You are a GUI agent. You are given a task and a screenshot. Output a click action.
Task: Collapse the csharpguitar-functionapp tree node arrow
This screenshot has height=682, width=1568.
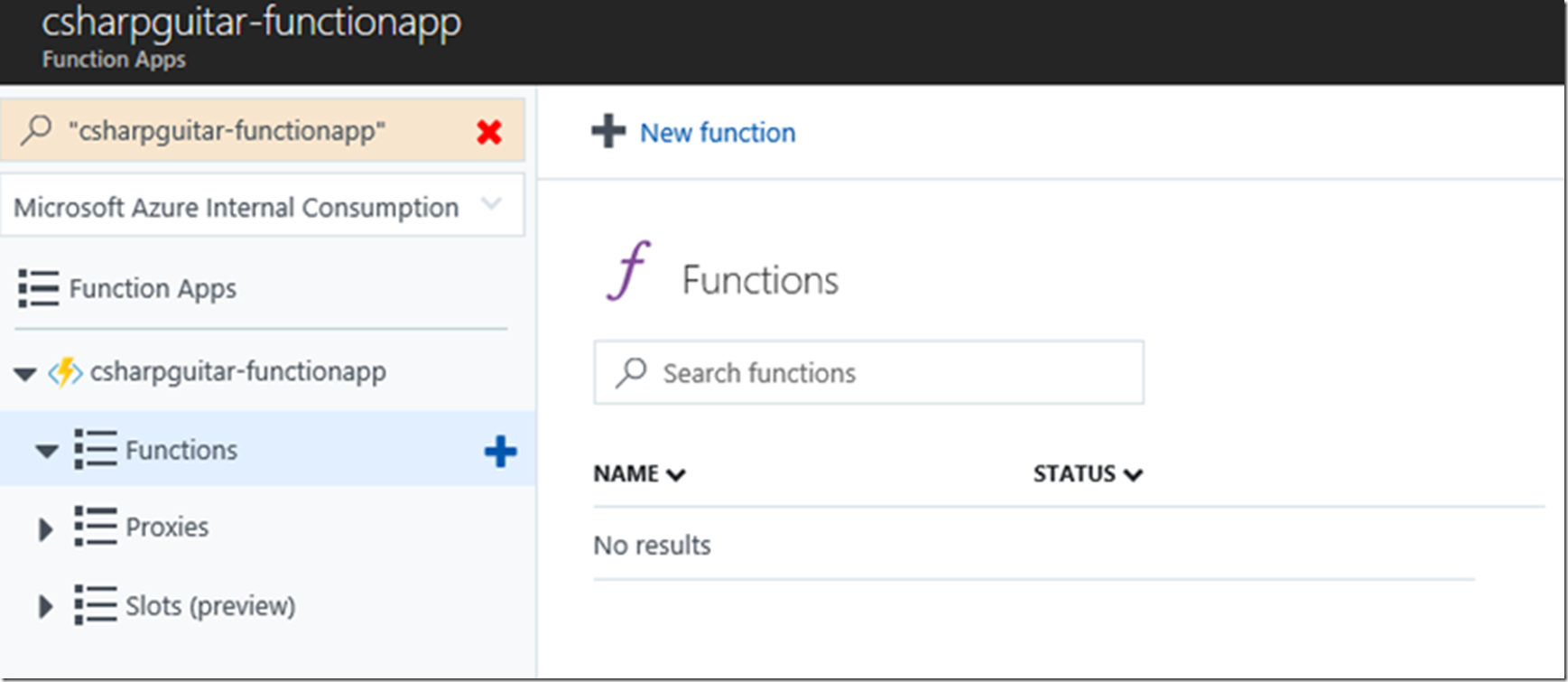click(x=25, y=373)
